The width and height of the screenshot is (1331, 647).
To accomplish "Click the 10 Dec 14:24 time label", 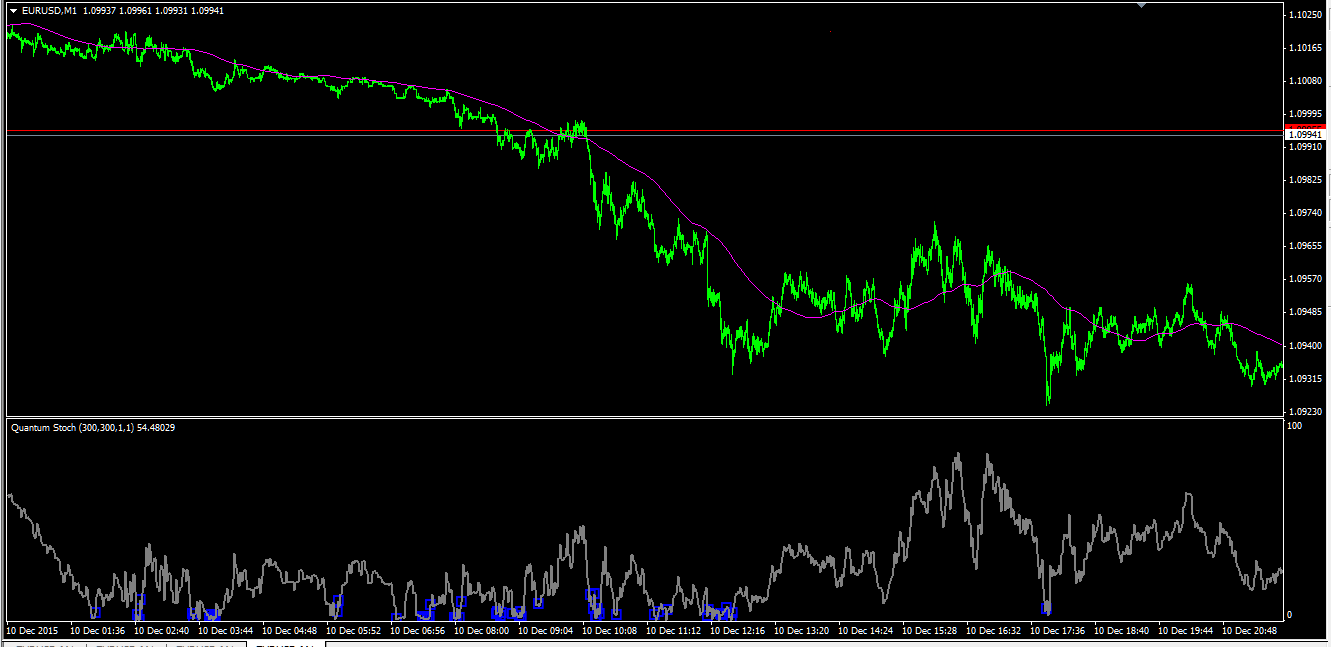I will coord(866,631).
